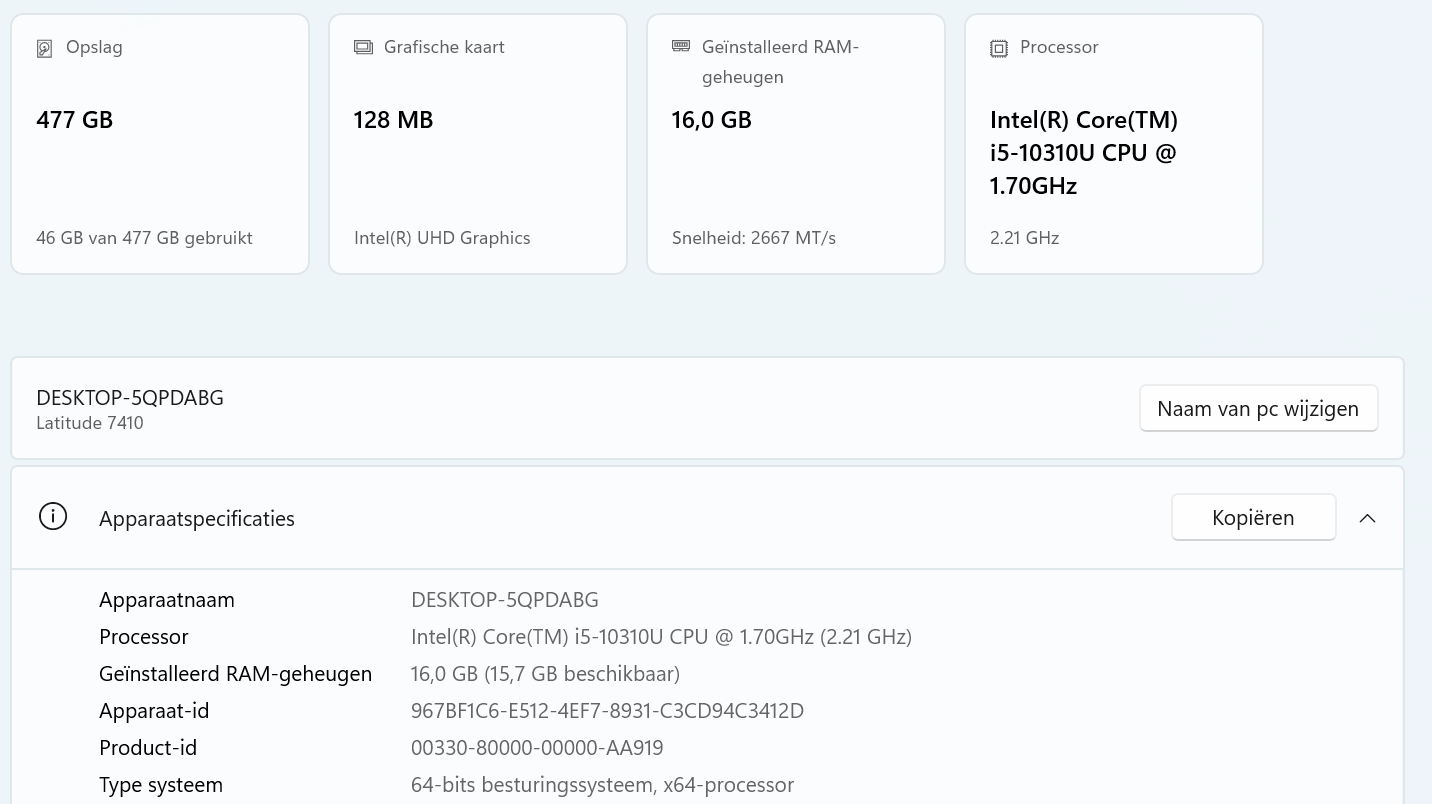This screenshot has height=804, width=1432.
Task: Click the Apparaat-id row label
Action: point(154,711)
